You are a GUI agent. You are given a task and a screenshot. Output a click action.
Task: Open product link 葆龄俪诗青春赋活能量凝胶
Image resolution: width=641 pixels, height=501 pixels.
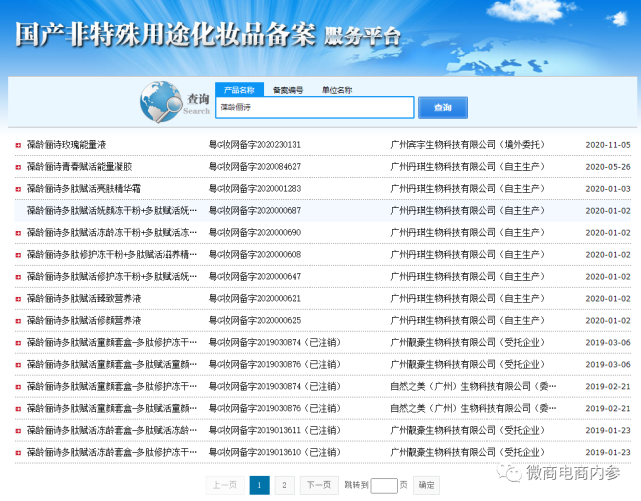click(80, 167)
